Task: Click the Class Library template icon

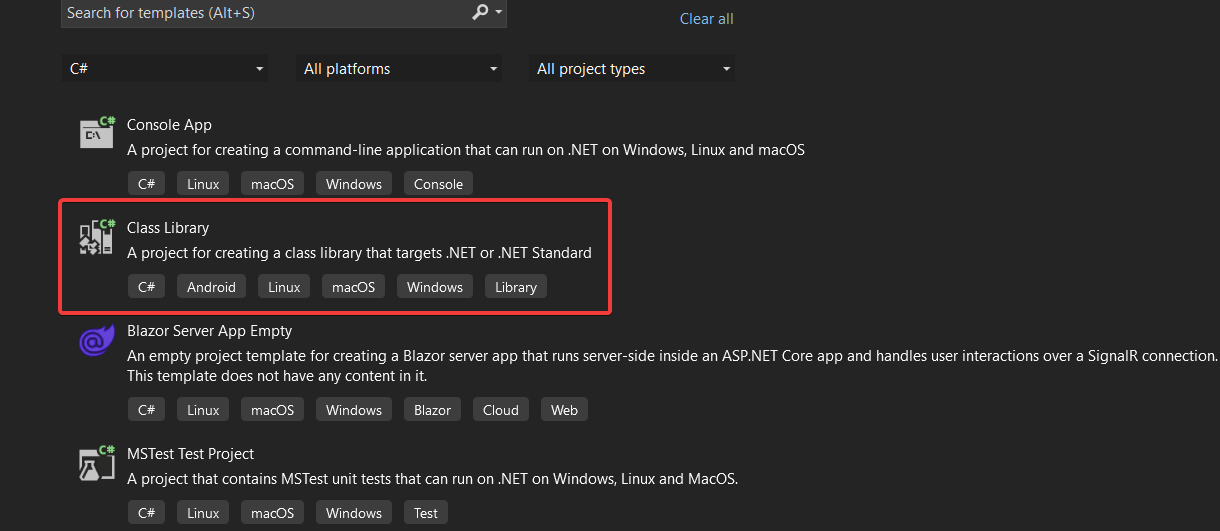Action: pyautogui.click(x=97, y=236)
